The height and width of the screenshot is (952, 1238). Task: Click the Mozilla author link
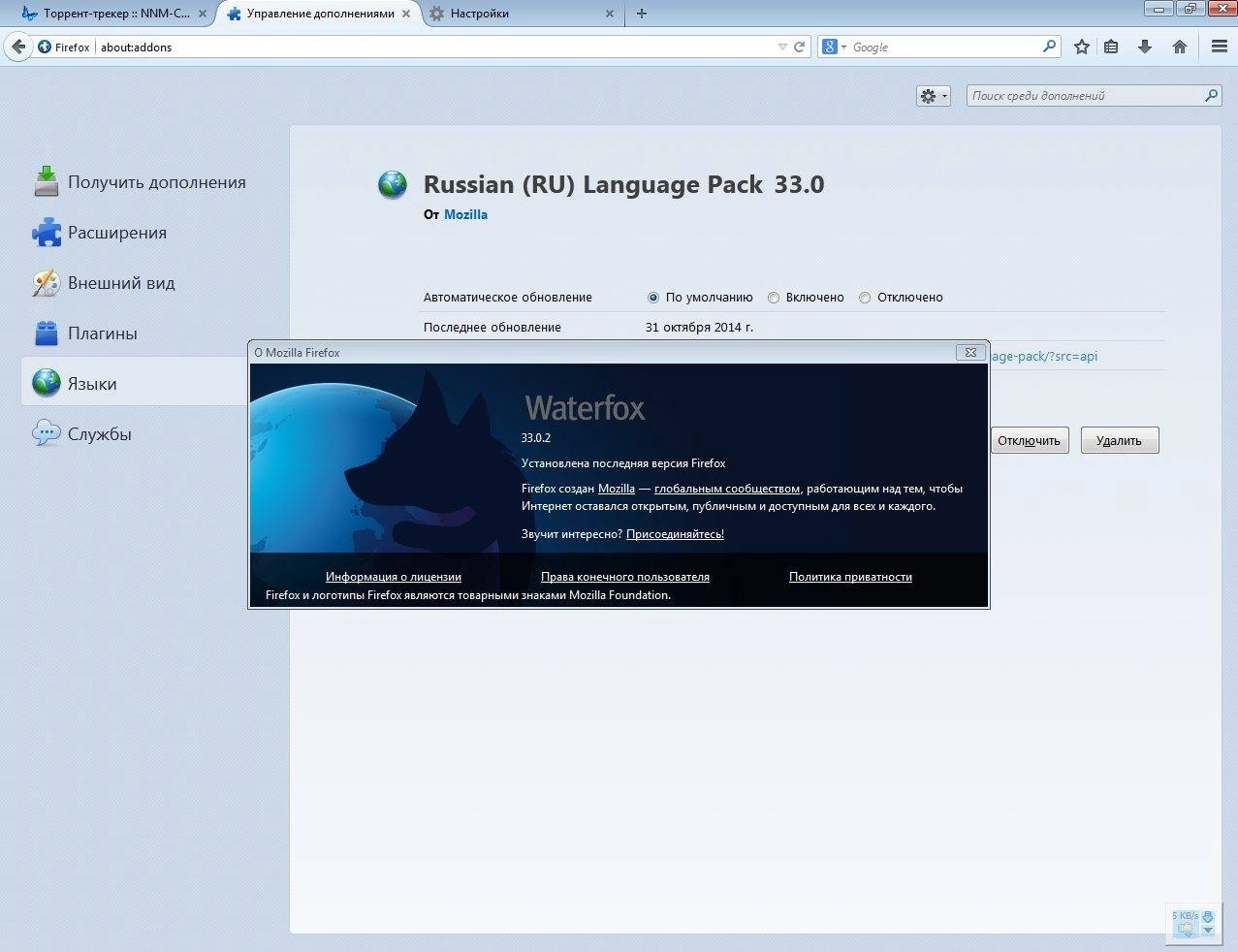point(465,215)
